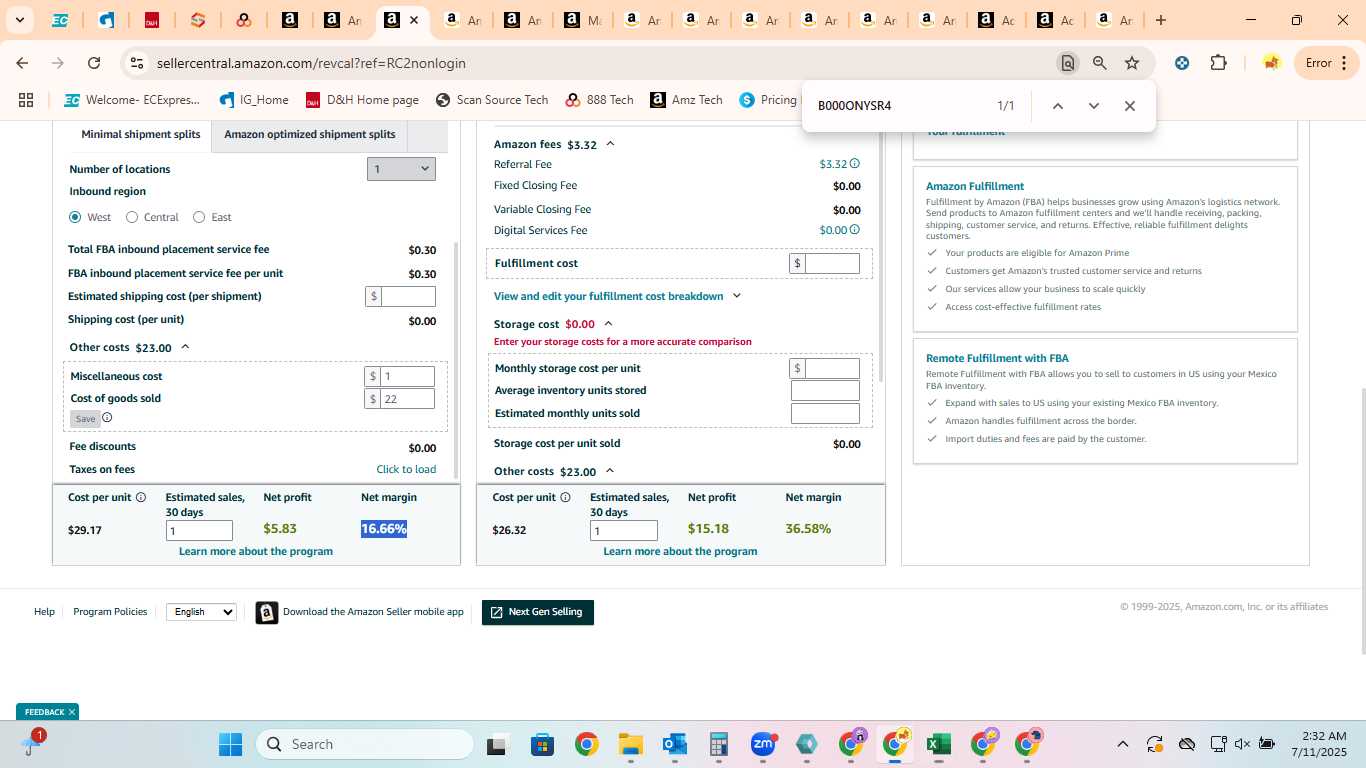Open Microsoft Store from the taskbar

pos(542,744)
